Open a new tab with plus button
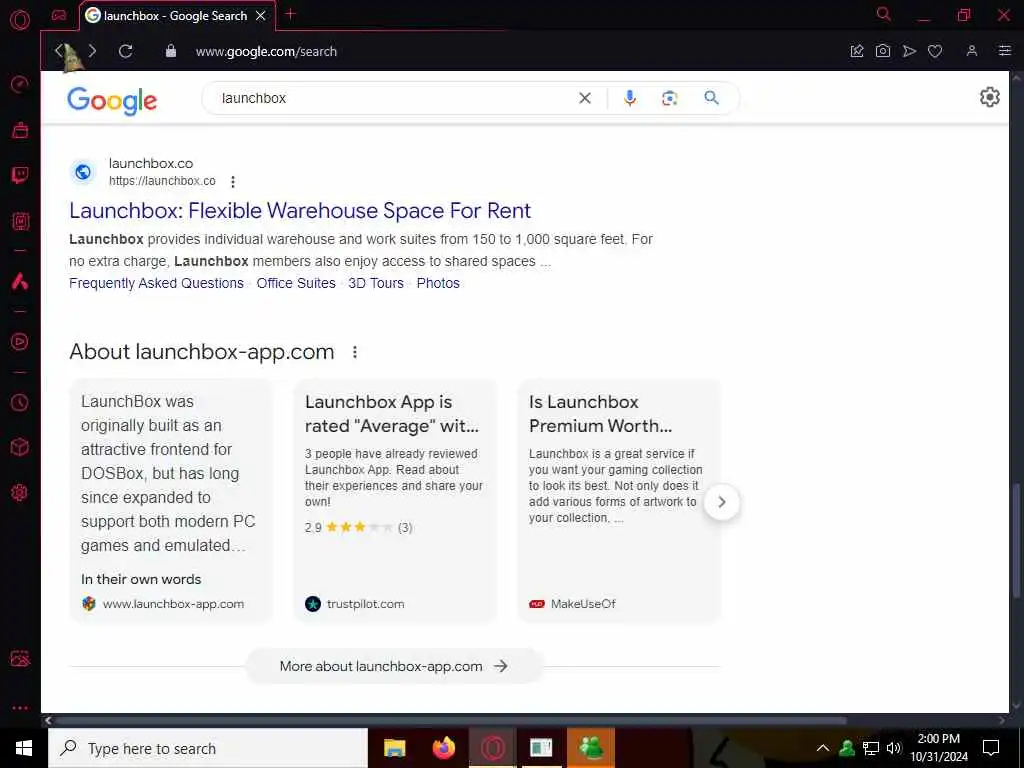1024x768 pixels. click(291, 14)
